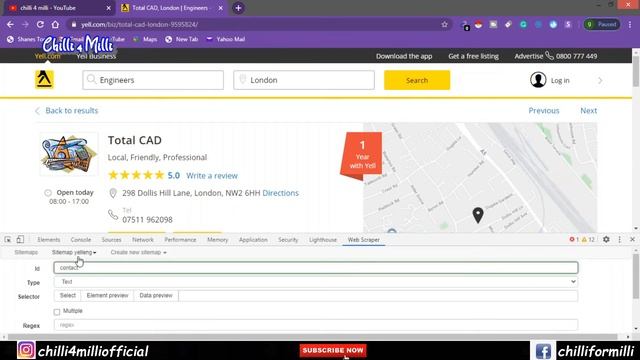Click the five-star rating stars

pyautogui.click(x=136, y=176)
